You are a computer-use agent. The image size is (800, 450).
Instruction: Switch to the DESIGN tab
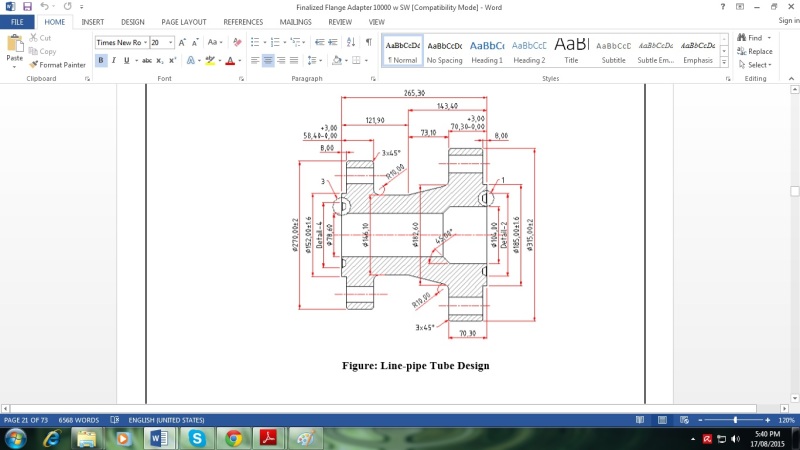click(x=133, y=22)
